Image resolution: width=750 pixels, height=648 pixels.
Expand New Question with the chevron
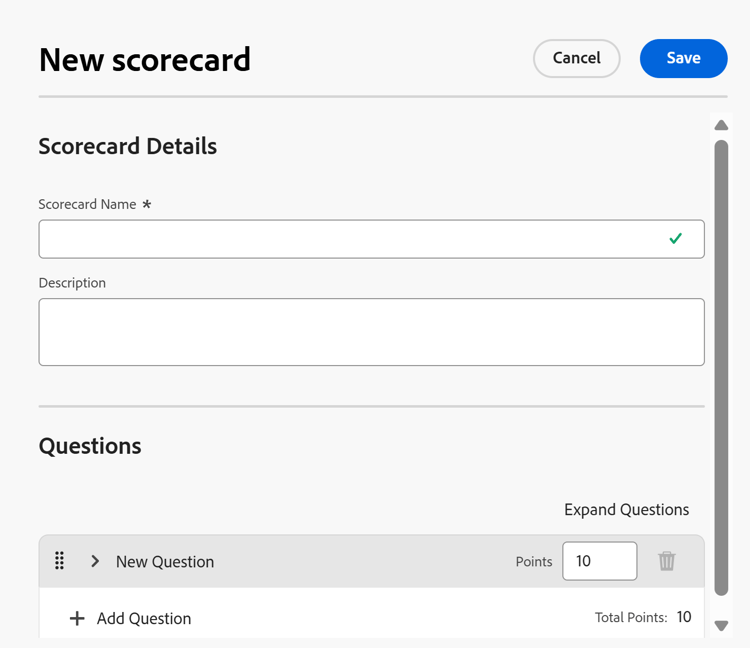(95, 561)
